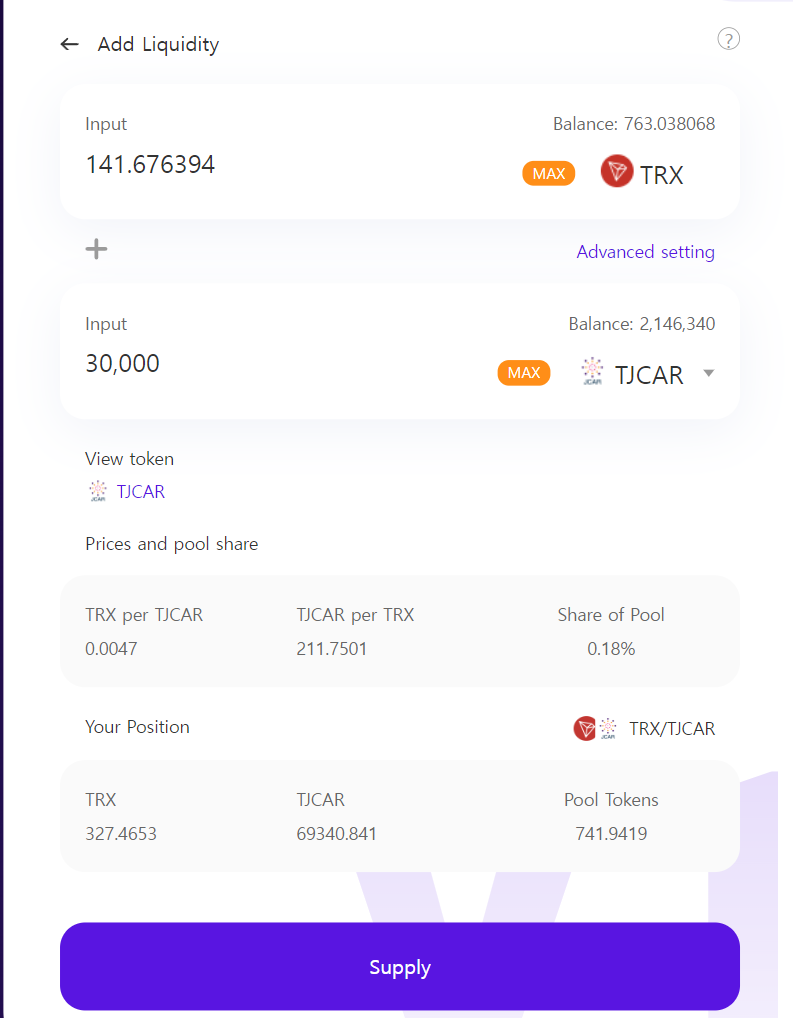Click the Add Liquidity title
This screenshot has width=793, height=1018.
coord(158,44)
